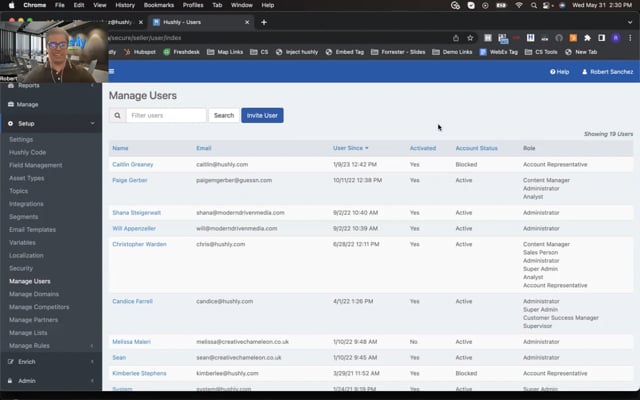Viewport: 640px width, 400px height.
Task: Click the magnifier icon beside Filter users
Action: coord(117,115)
